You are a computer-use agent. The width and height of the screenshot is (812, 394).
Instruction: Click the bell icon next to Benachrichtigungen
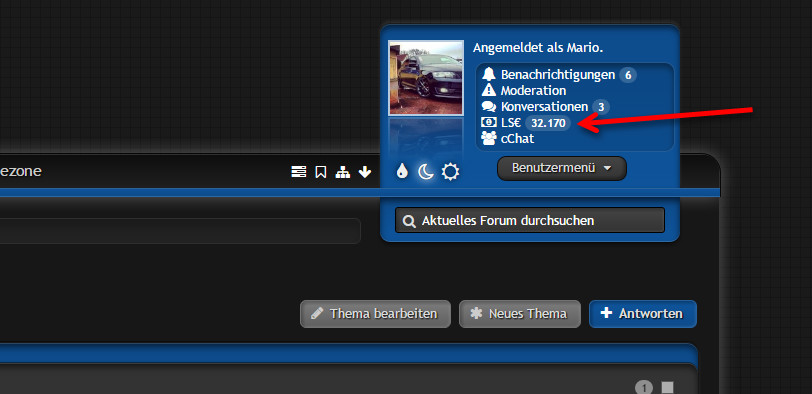pyautogui.click(x=488, y=74)
